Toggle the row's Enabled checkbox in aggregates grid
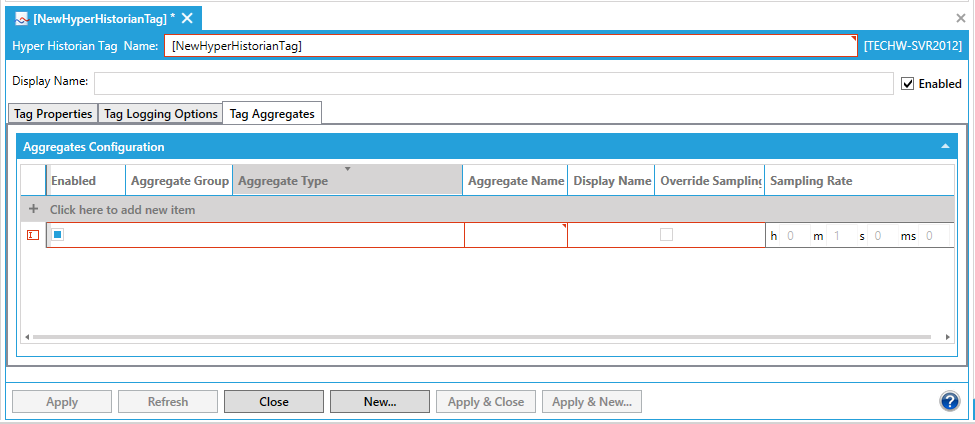The image size is (975, 424). tap(58, 235)
